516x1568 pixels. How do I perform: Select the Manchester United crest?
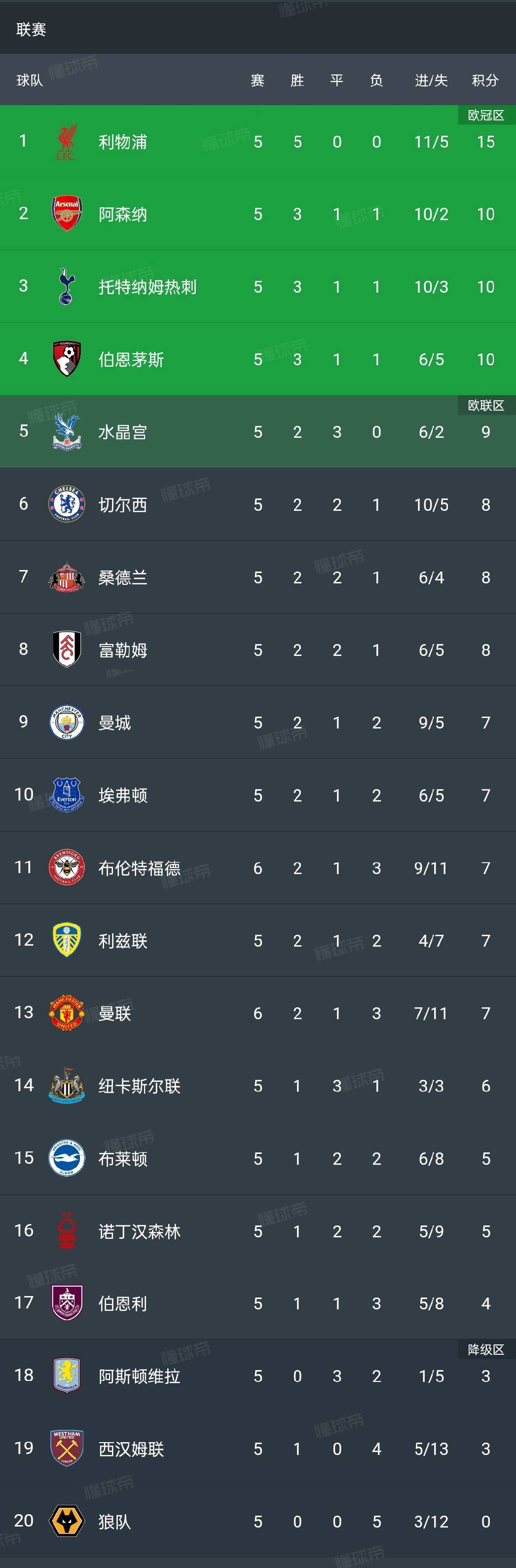click(x=67, y=1013)
